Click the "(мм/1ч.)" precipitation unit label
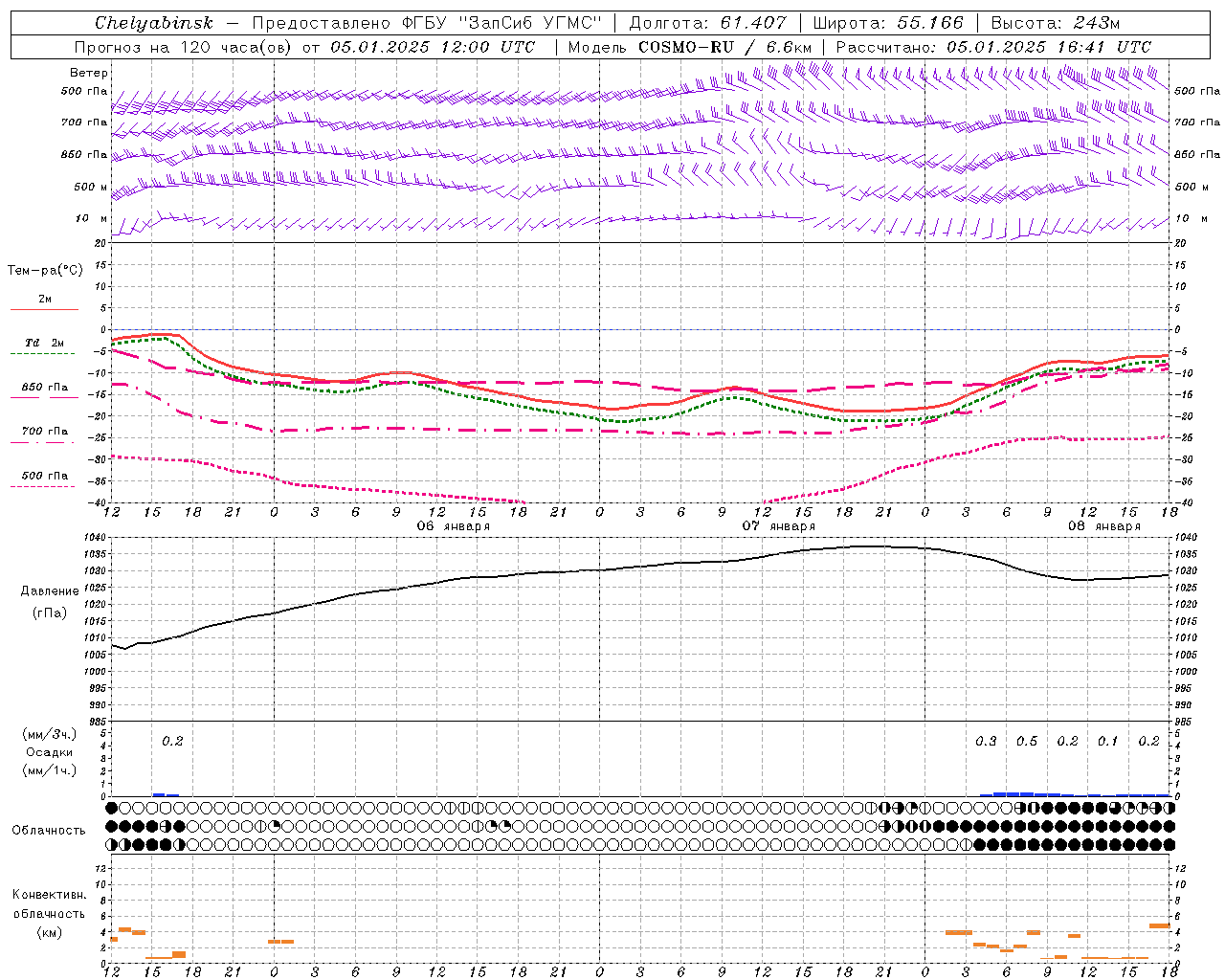The image size is (1225, 980). coord(51,770)
